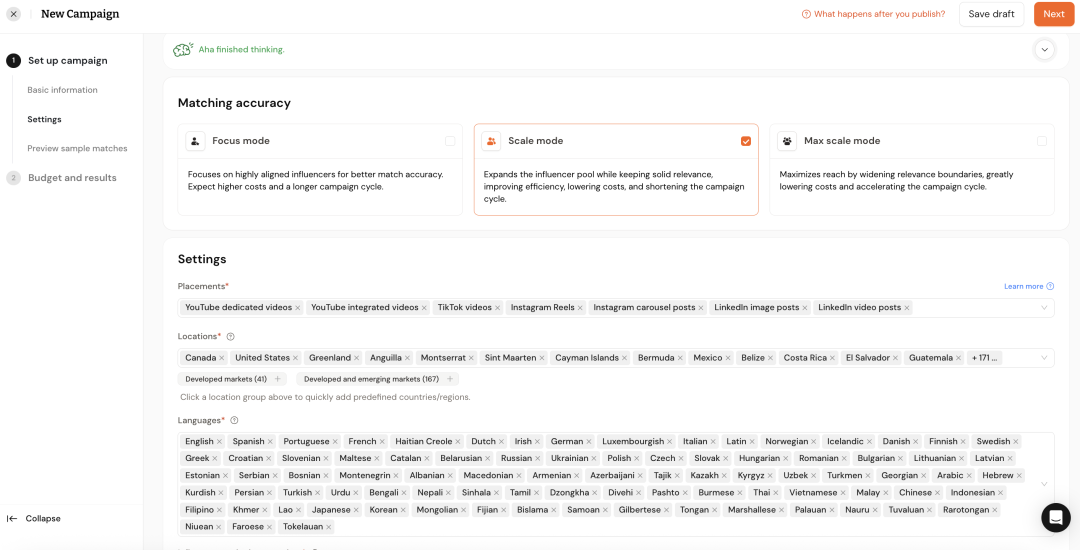This screenshot has height=550, width=1080.
Task: Open Preview sample matches section
Action: [x=77, y=148]
